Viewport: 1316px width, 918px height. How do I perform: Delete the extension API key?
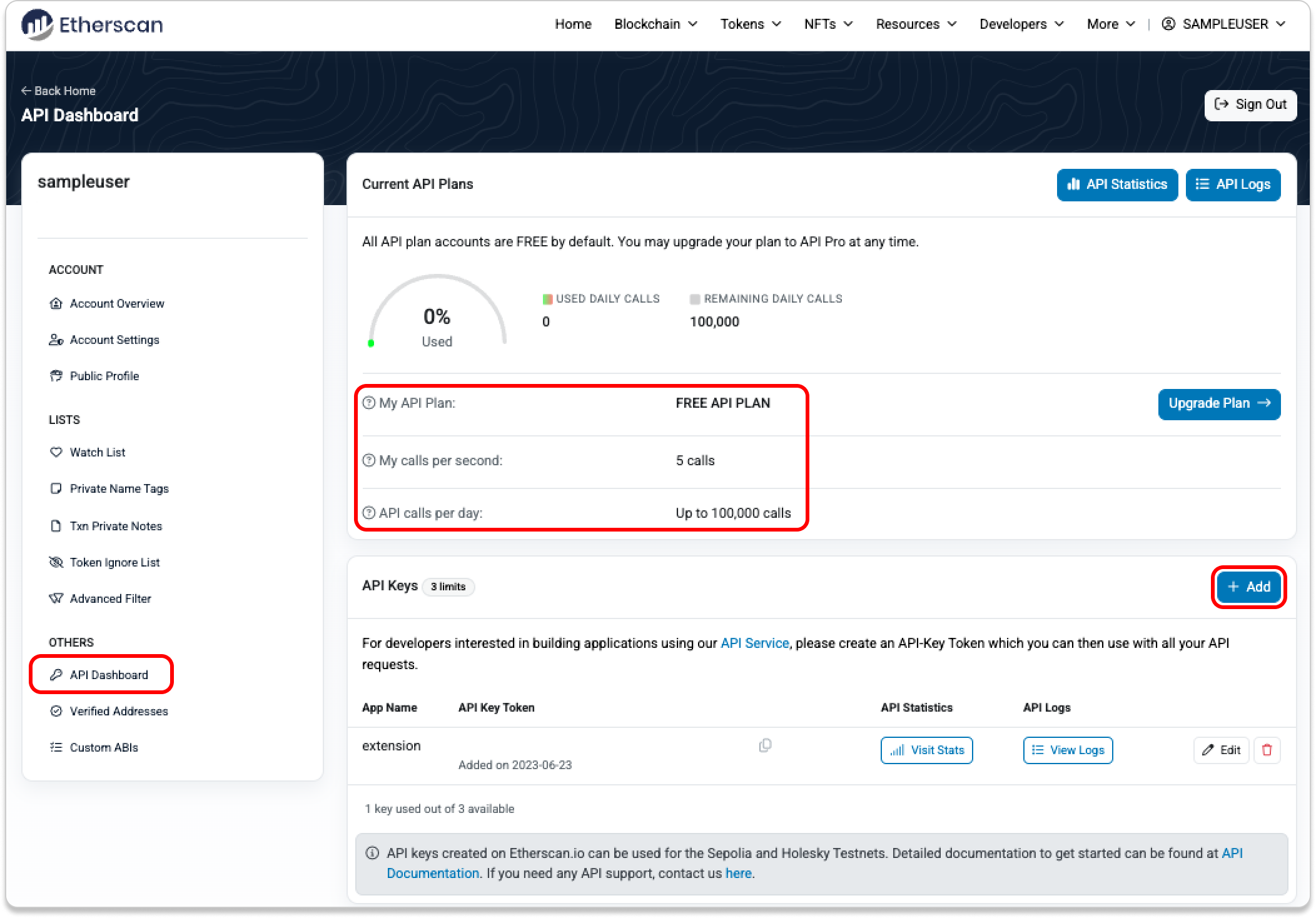1267,750
